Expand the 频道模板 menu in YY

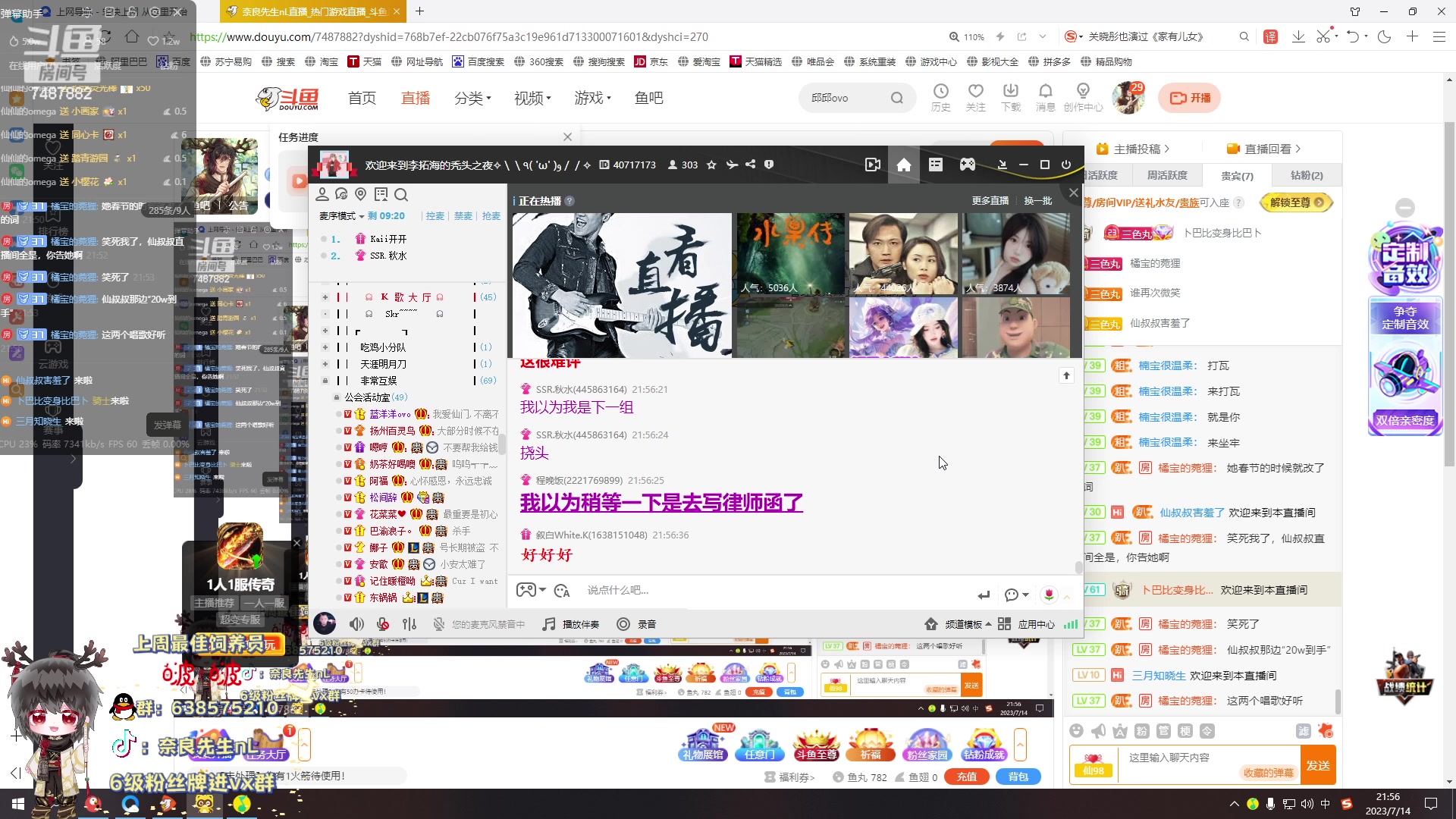click(959, 624)
